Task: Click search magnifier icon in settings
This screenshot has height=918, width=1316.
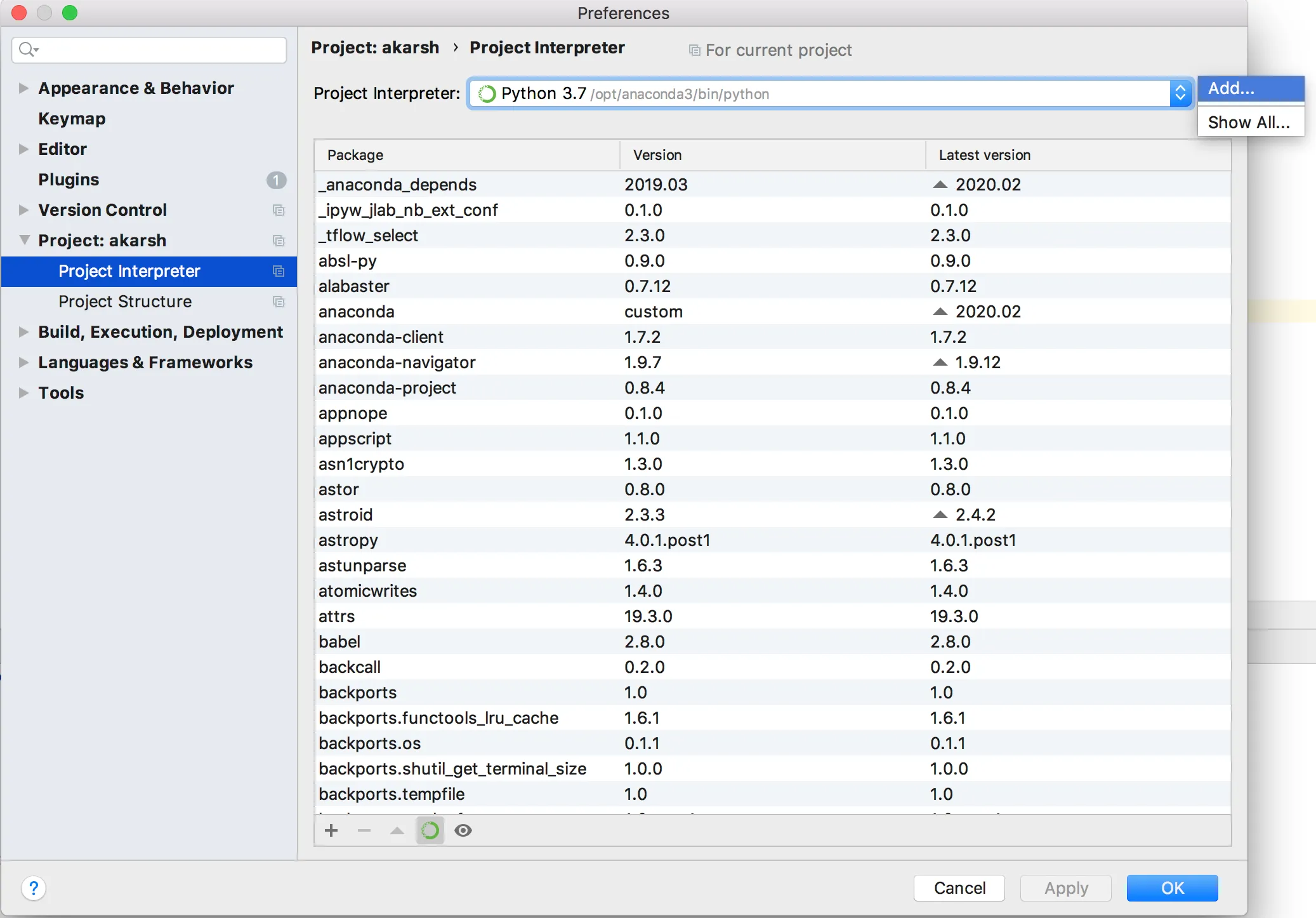Action: coord(27,50)
